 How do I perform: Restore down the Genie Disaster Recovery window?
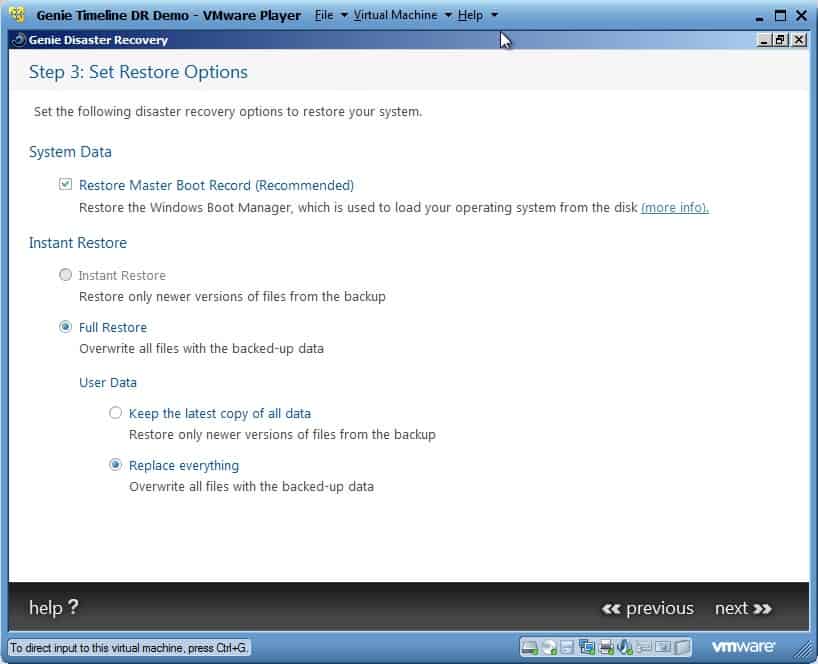point(780,40)
